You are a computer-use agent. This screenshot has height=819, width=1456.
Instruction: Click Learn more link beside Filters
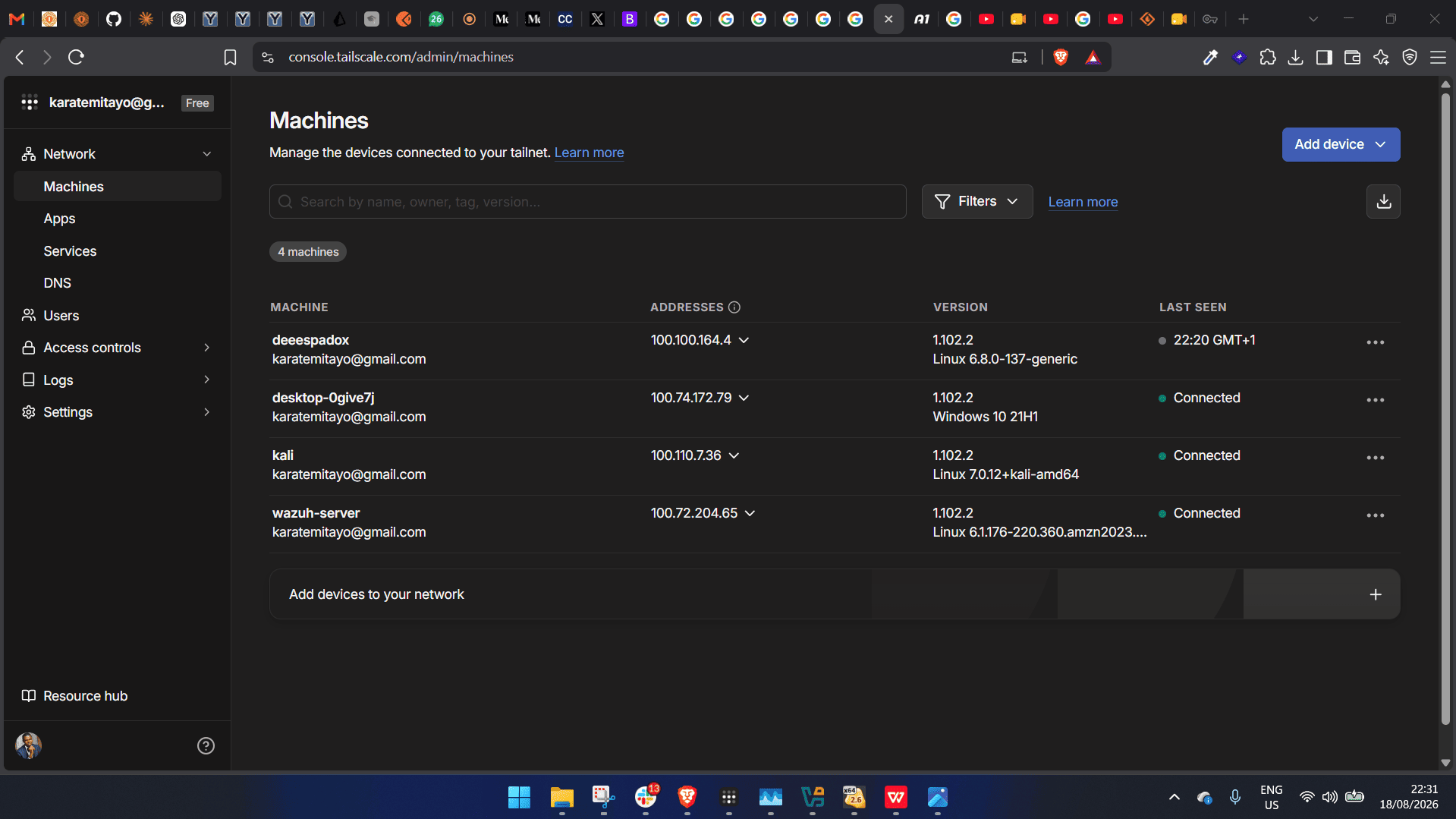(x=1083, y=202)
